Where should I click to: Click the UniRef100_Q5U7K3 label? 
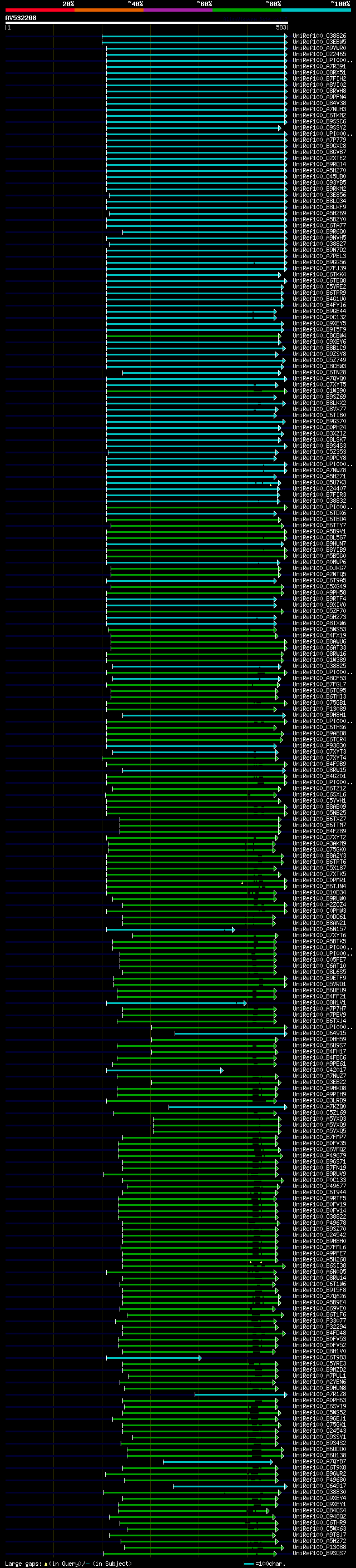coord(319,483)
